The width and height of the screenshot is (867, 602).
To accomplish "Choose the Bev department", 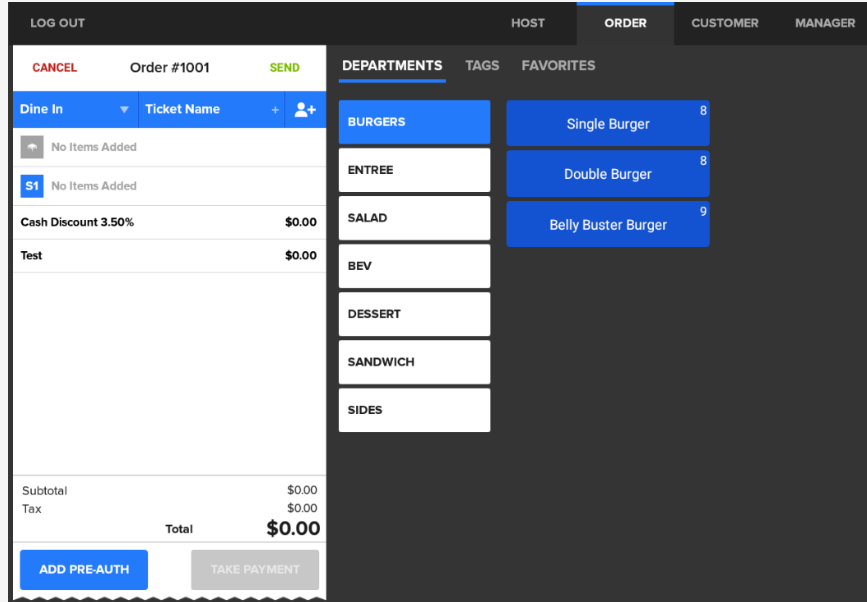I will [x=414, y=266].
